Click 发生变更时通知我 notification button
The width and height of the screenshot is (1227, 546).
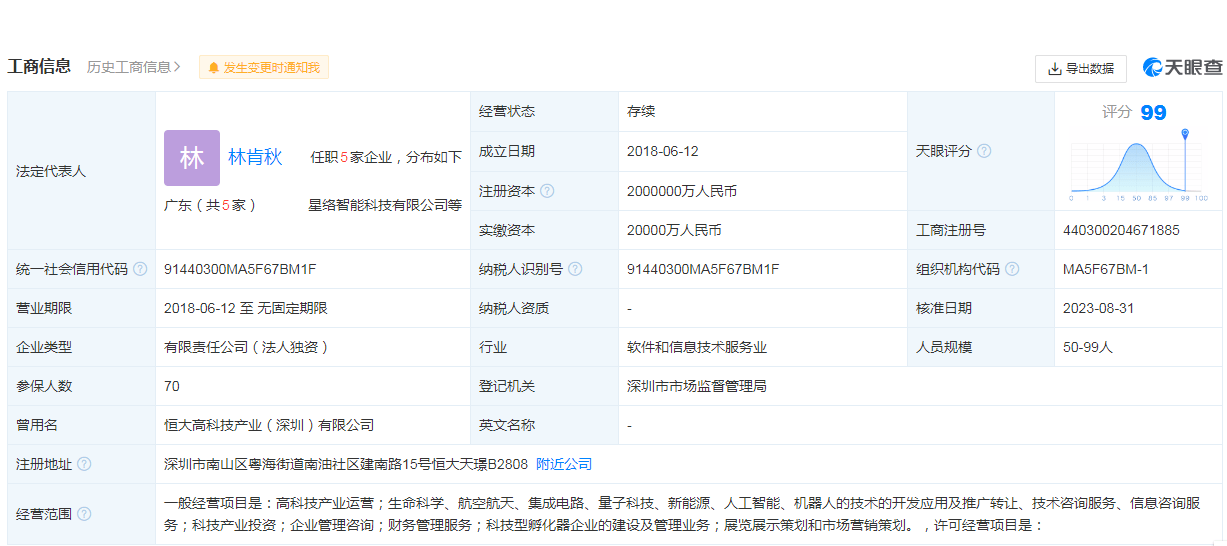click(264, 68)
